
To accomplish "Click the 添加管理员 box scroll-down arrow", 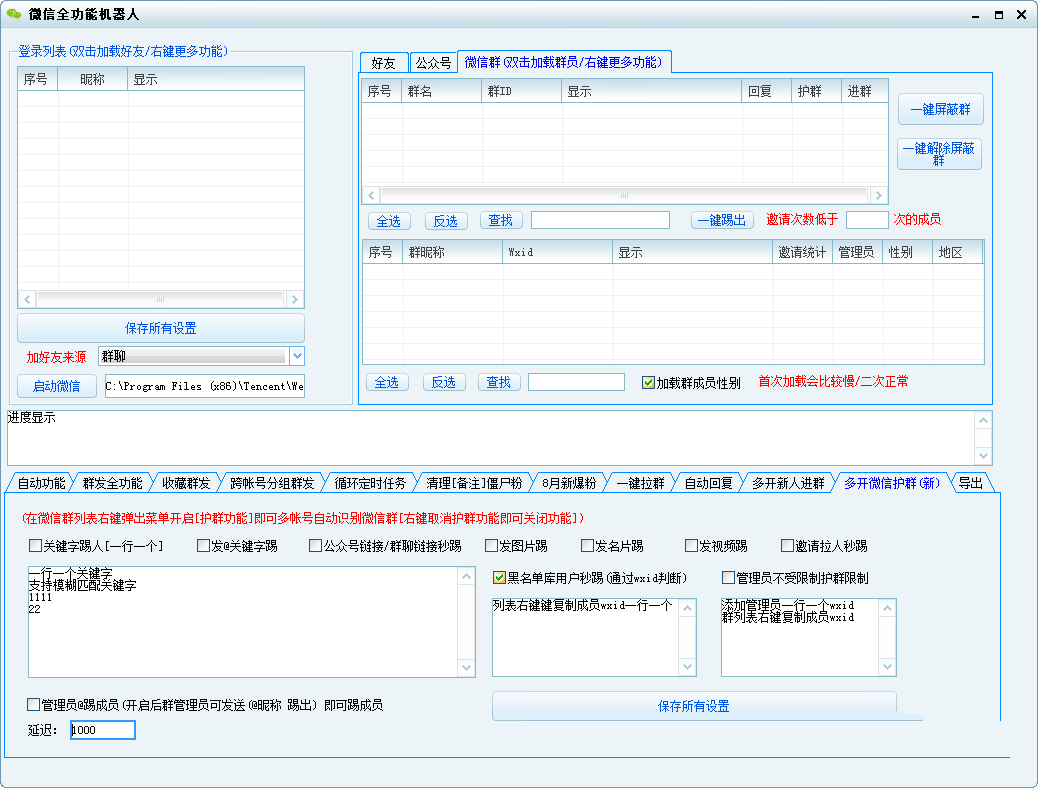I will pos(888,667).
